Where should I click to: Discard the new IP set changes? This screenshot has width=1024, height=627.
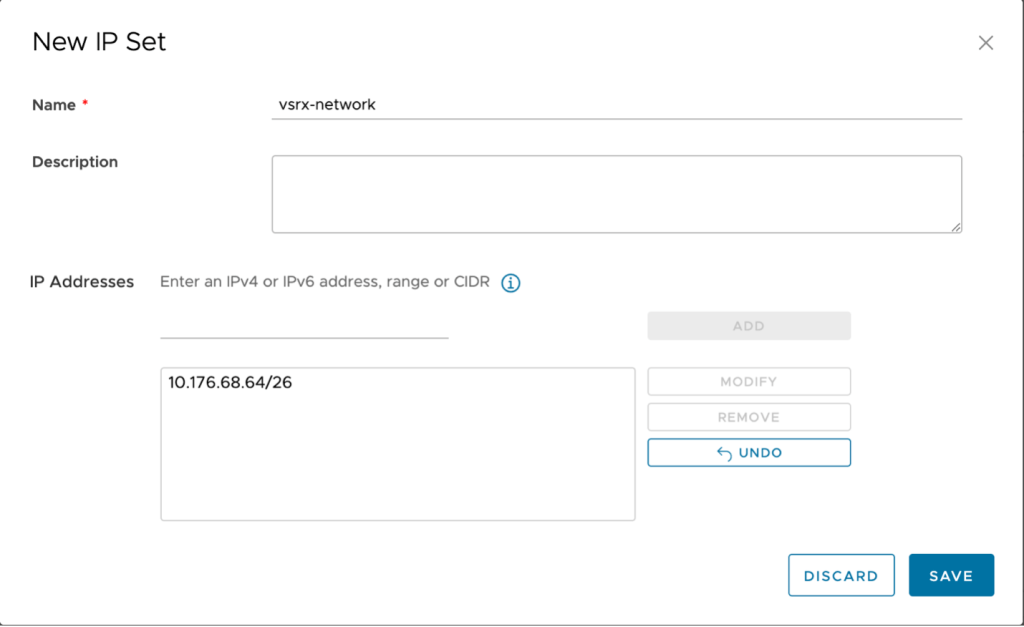coord(840,575)
